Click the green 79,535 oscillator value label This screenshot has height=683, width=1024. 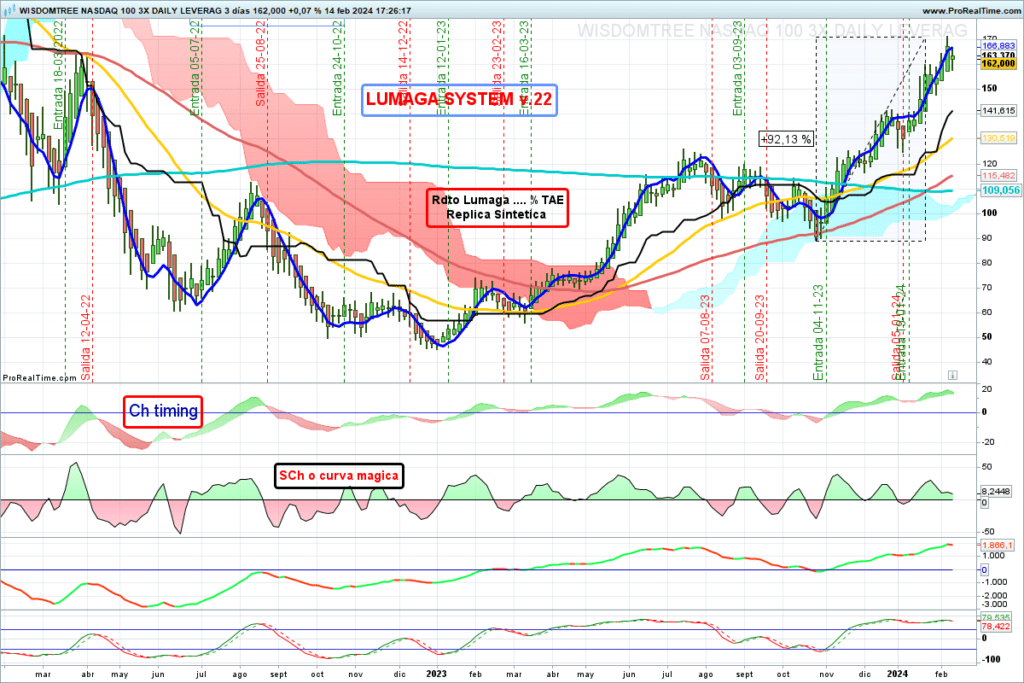(996, 618)
